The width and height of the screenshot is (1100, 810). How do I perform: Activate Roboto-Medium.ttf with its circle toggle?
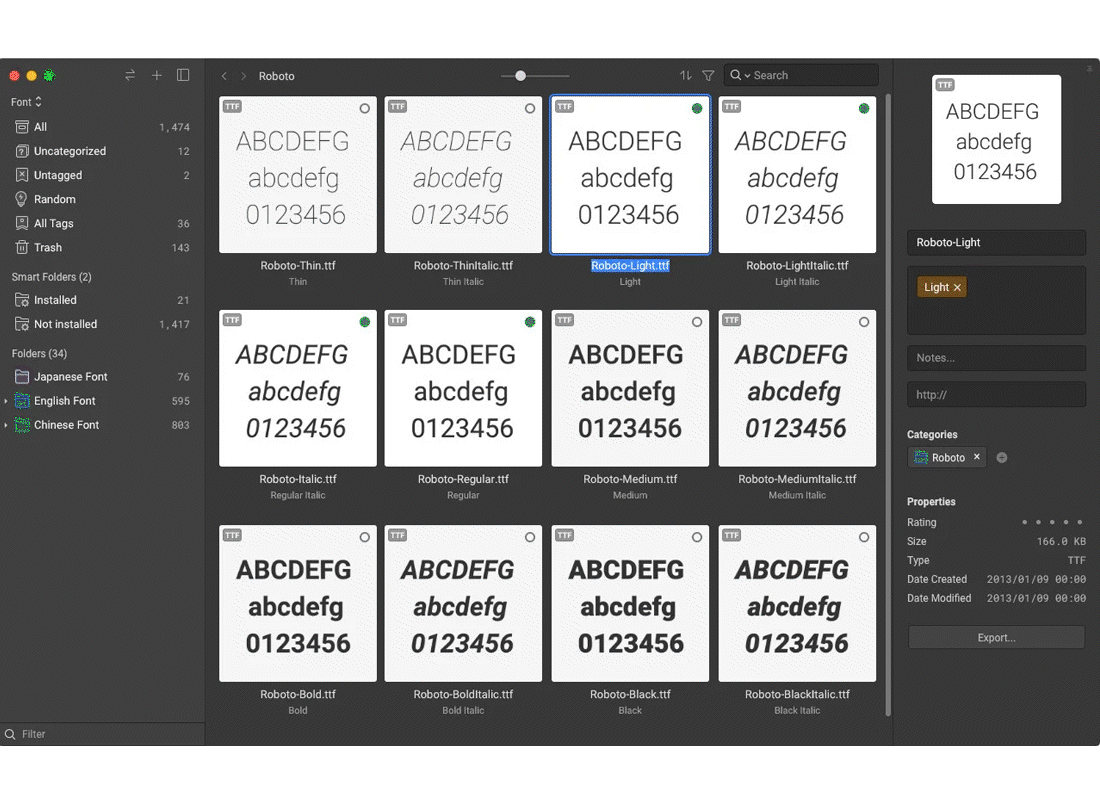[x=697, y=322]
